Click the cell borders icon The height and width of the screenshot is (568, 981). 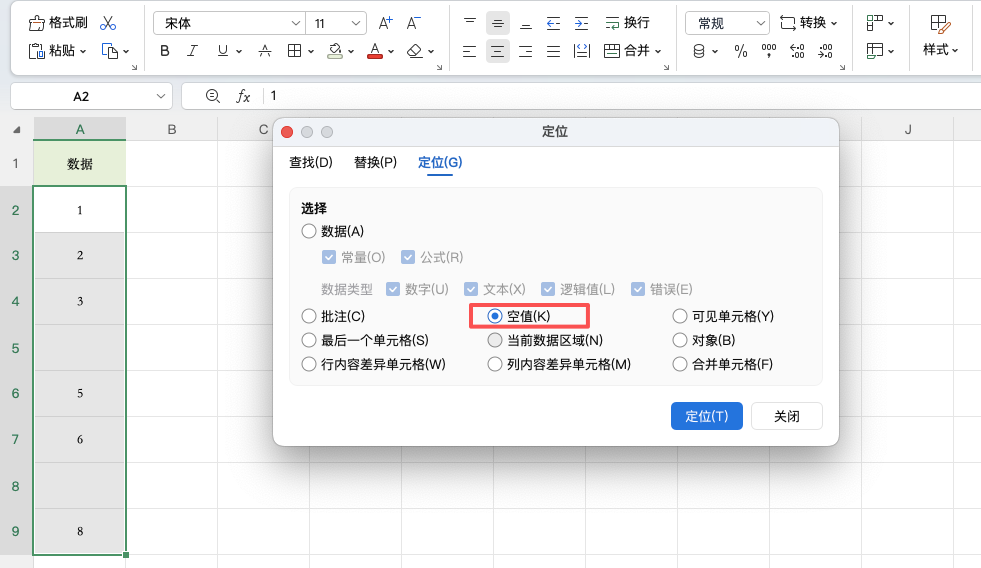(294, 51)
